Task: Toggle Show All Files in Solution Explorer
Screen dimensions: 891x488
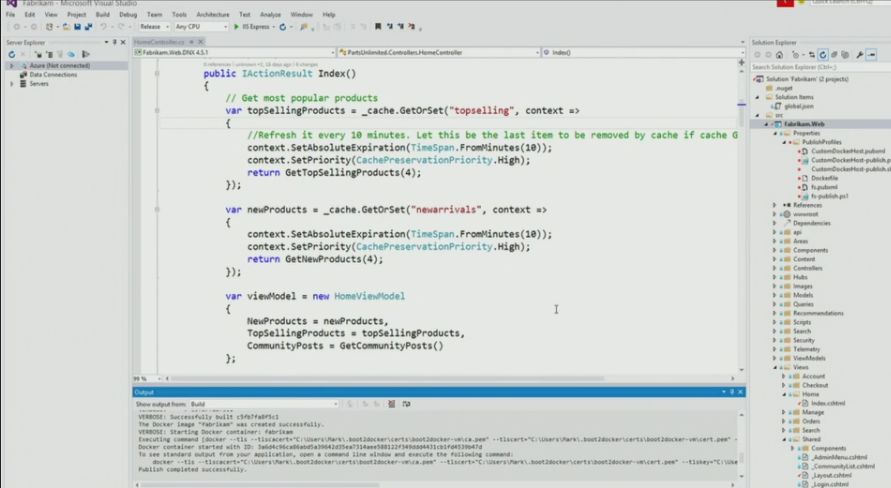Action: [845, 54]
